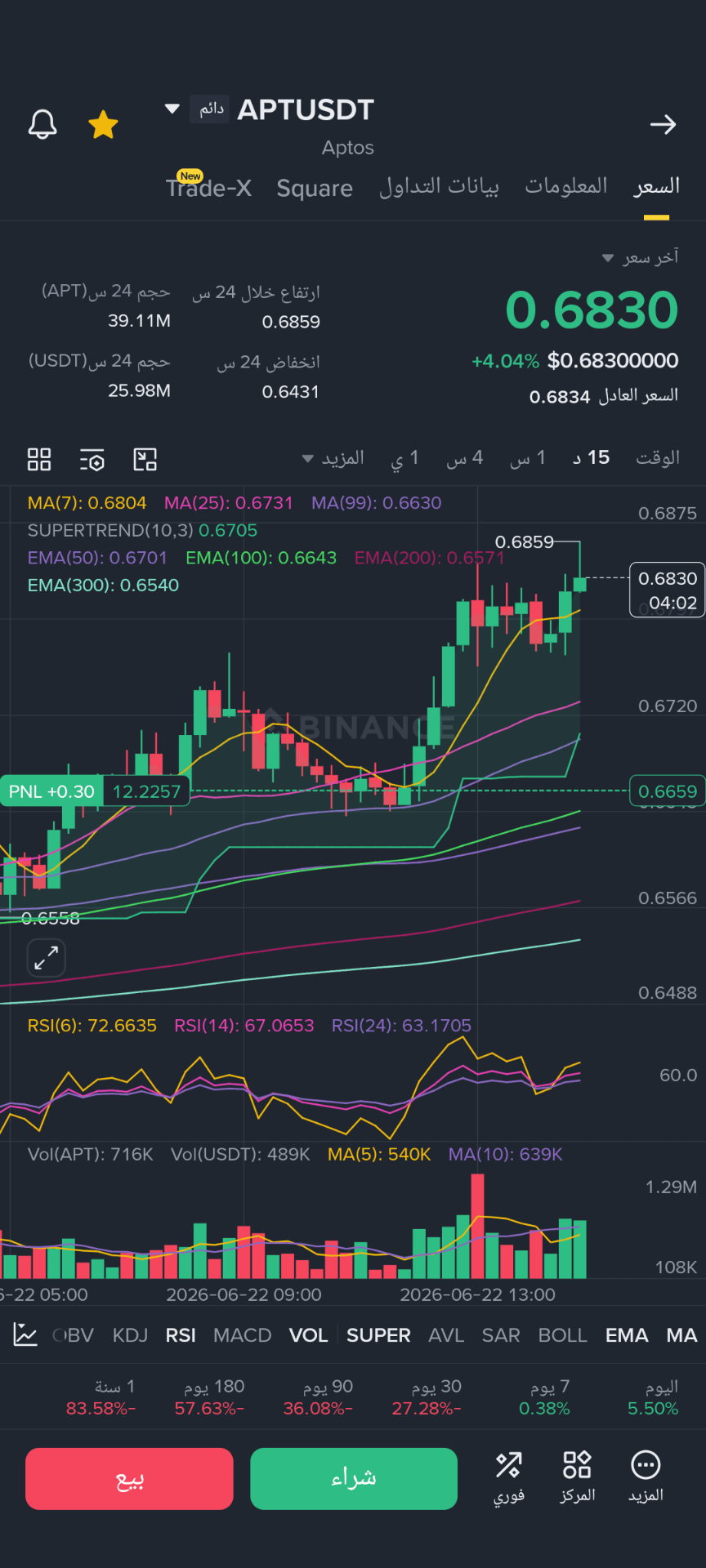Viewport: 706px width, 1568px height.
Task: Tap the 30 يوم performance value
Action: 427,1397
